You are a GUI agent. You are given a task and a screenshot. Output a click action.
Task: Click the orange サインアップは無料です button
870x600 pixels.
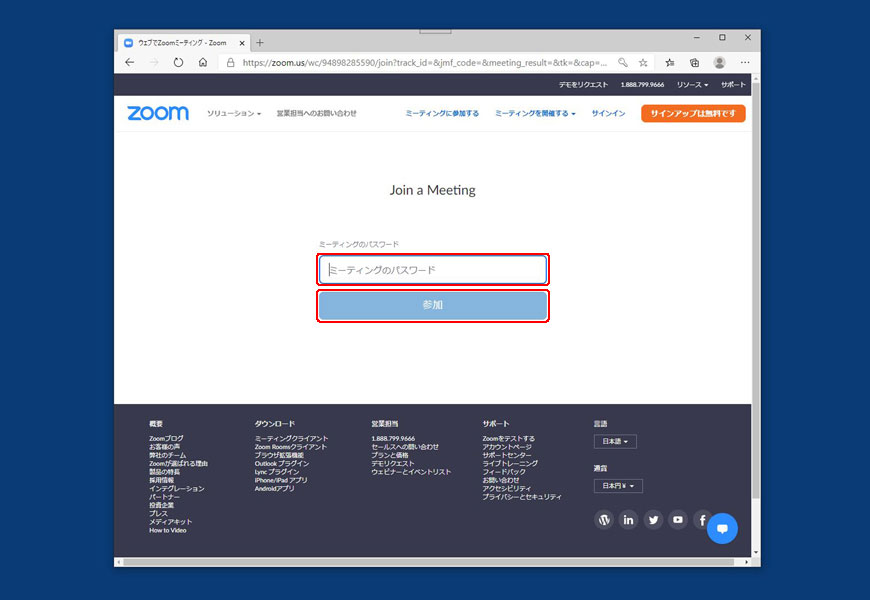[694, 113]
